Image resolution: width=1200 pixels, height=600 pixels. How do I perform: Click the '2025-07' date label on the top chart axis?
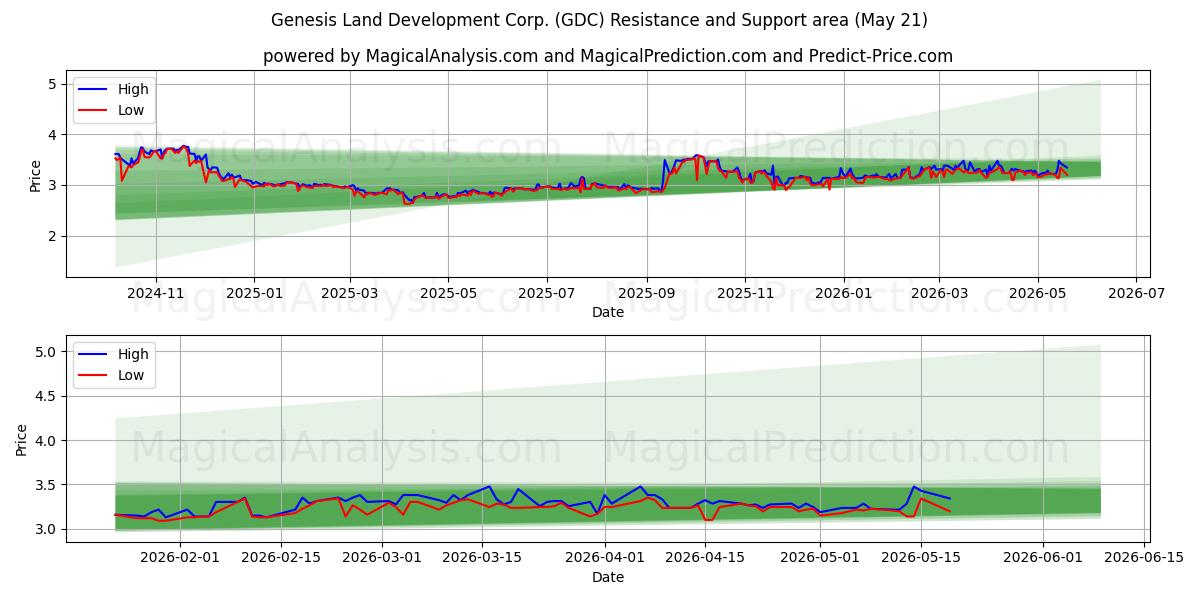pos(546,294)
